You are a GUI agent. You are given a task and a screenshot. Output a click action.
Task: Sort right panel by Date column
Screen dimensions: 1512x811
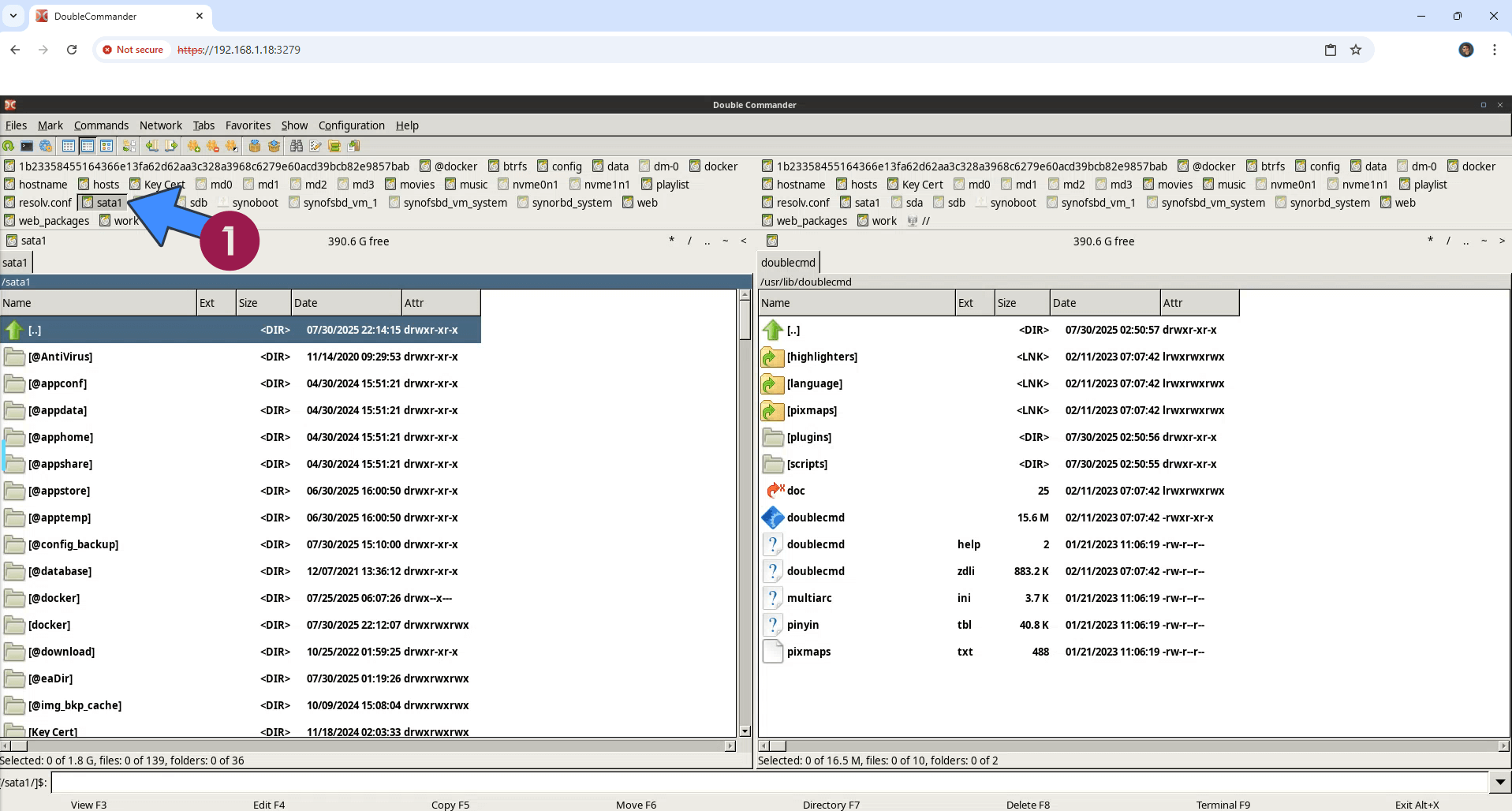click(x=1104, y=303)
